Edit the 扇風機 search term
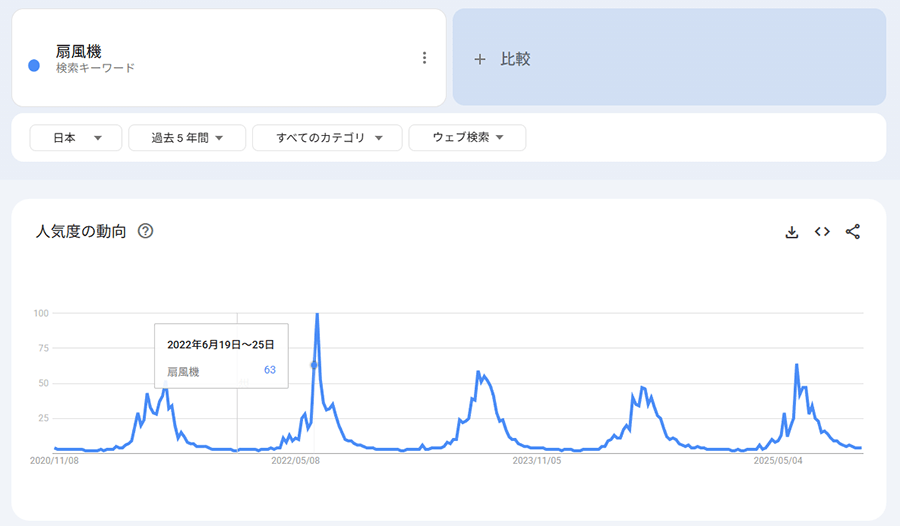This screenshot has width=900, height=526. point(78,50)
